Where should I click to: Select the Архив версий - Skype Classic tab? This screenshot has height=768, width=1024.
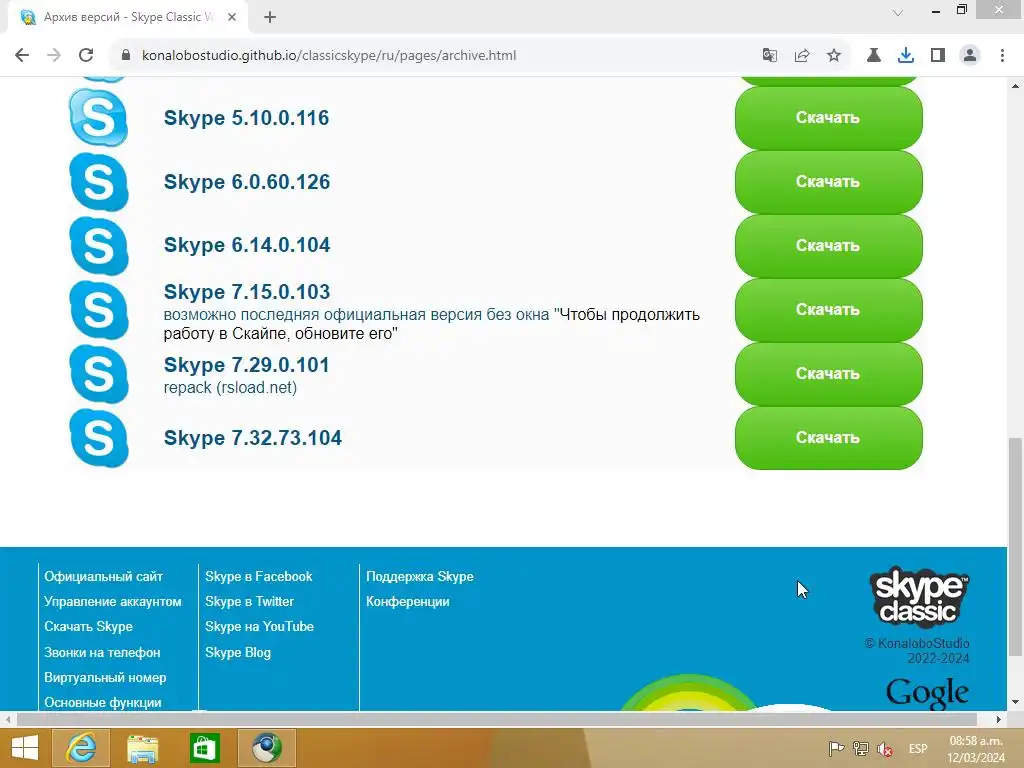point(128,18)
